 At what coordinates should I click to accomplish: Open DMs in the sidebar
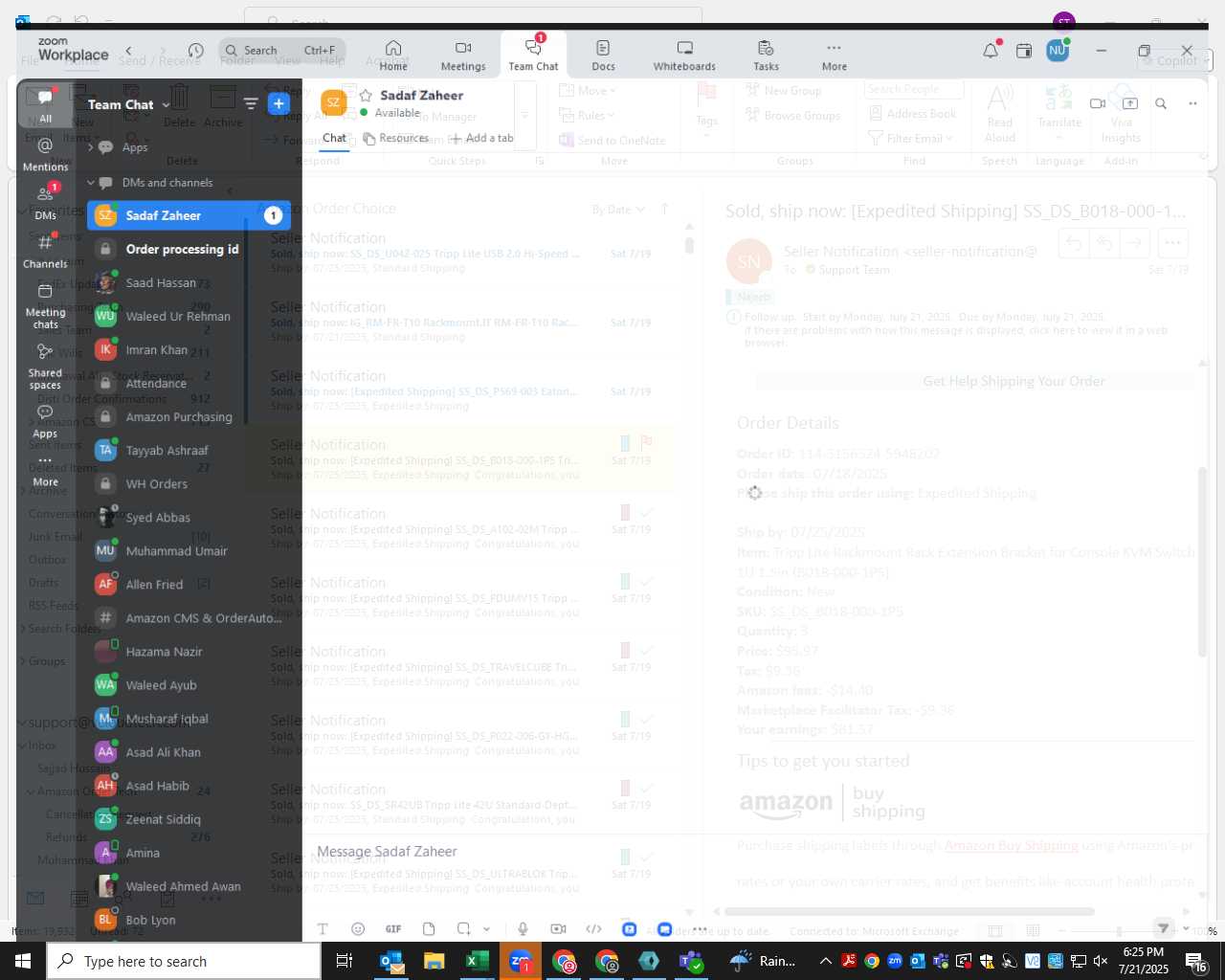(x=45, y=202)
